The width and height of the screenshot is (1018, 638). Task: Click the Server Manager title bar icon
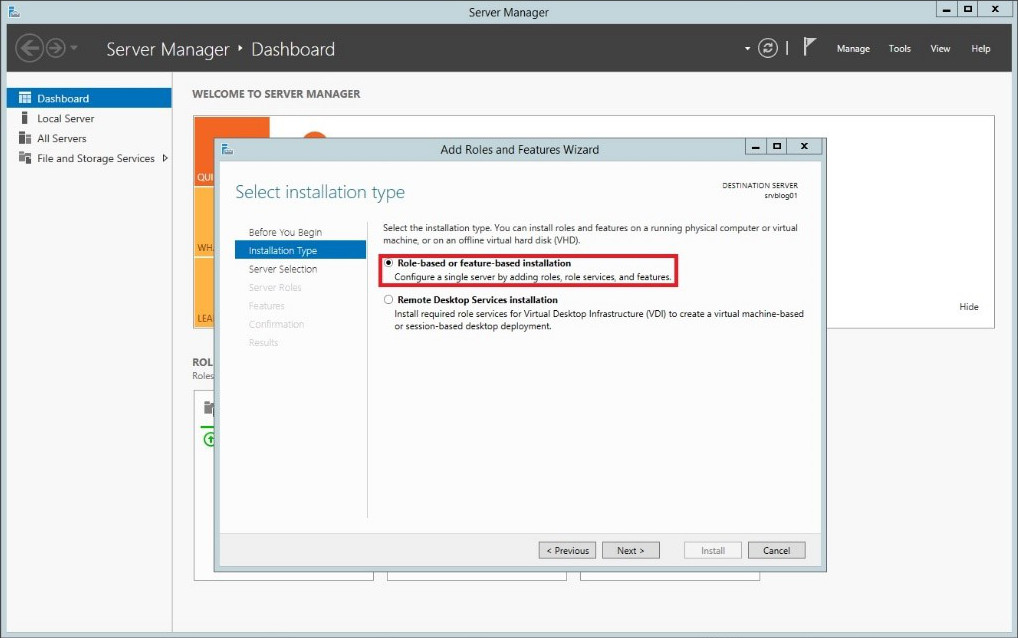14,11
